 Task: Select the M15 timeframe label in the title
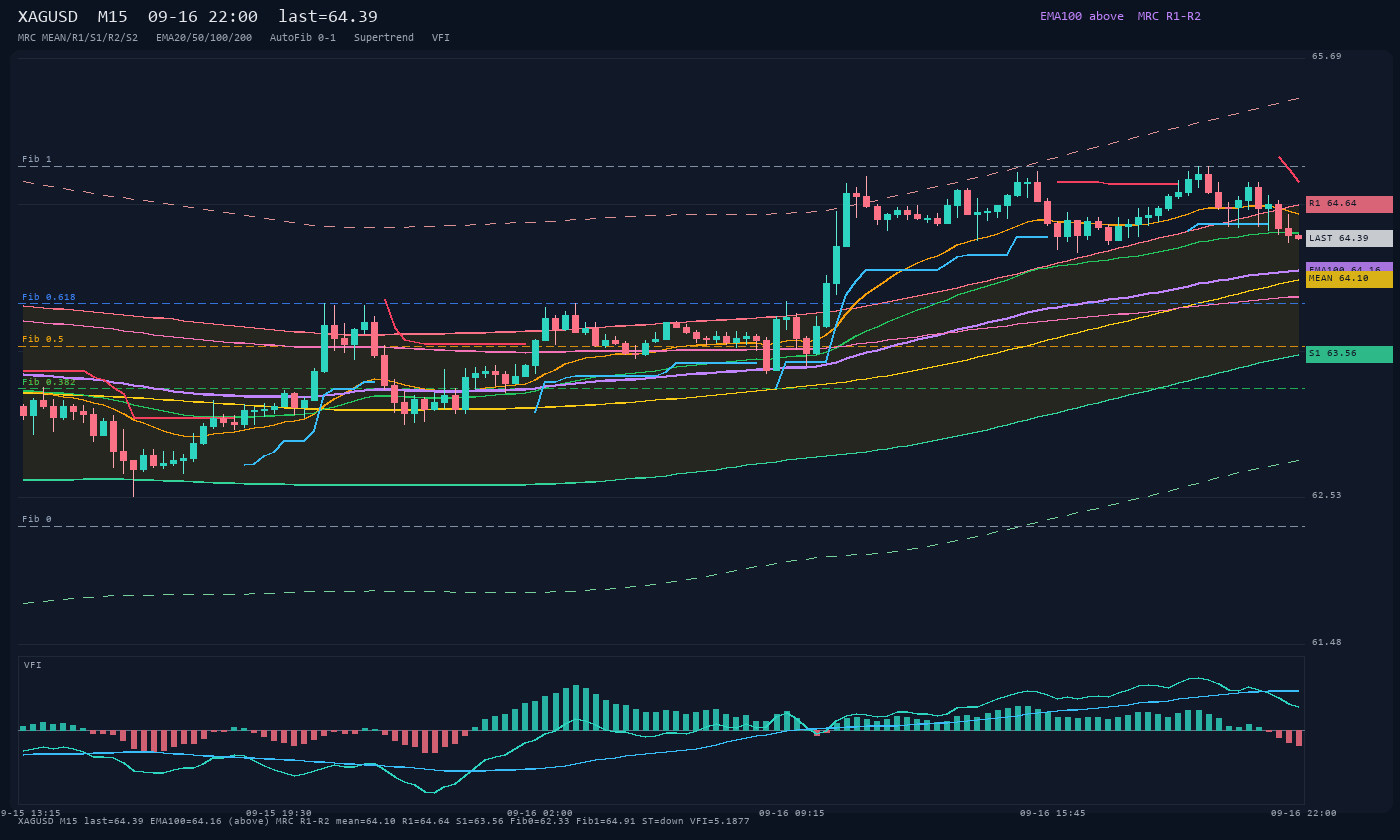[112, 17]
